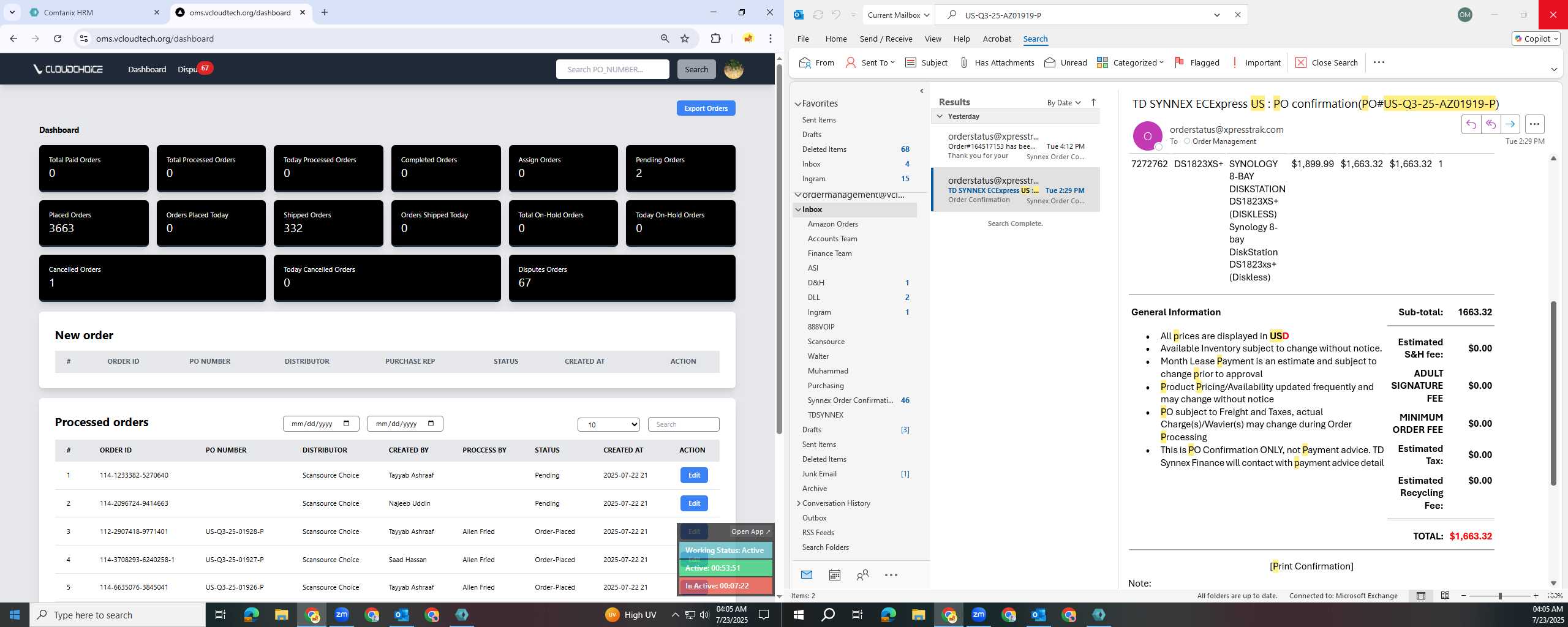Open Send / Receive tab
This screenshot has height=627, width=1568.
tap(886, 39)
